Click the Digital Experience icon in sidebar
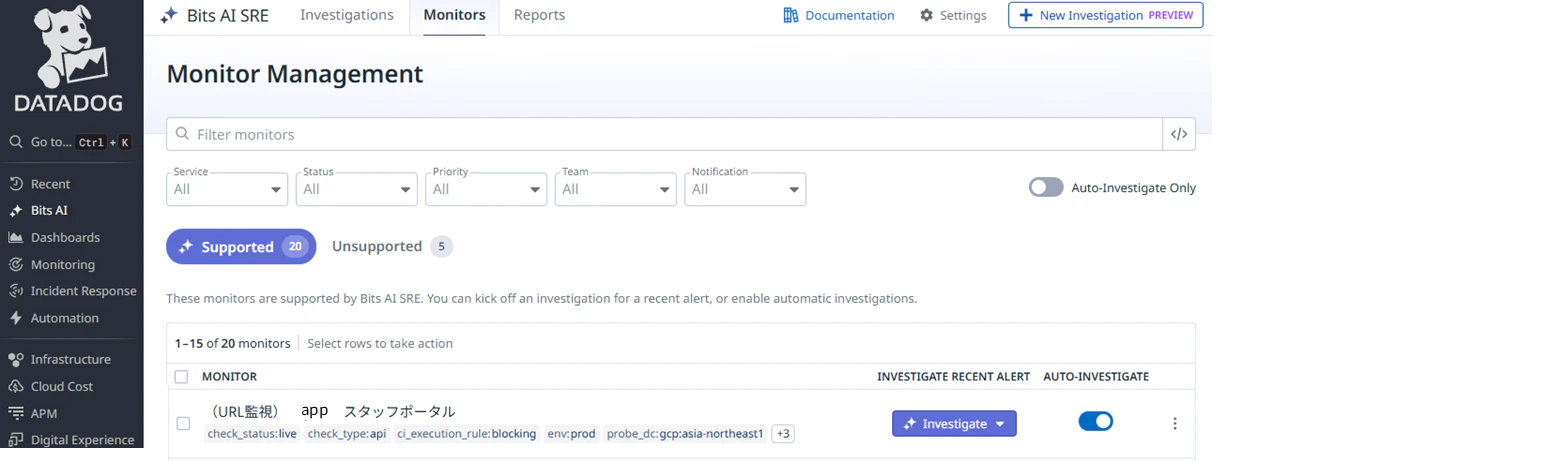 (16, 440)
